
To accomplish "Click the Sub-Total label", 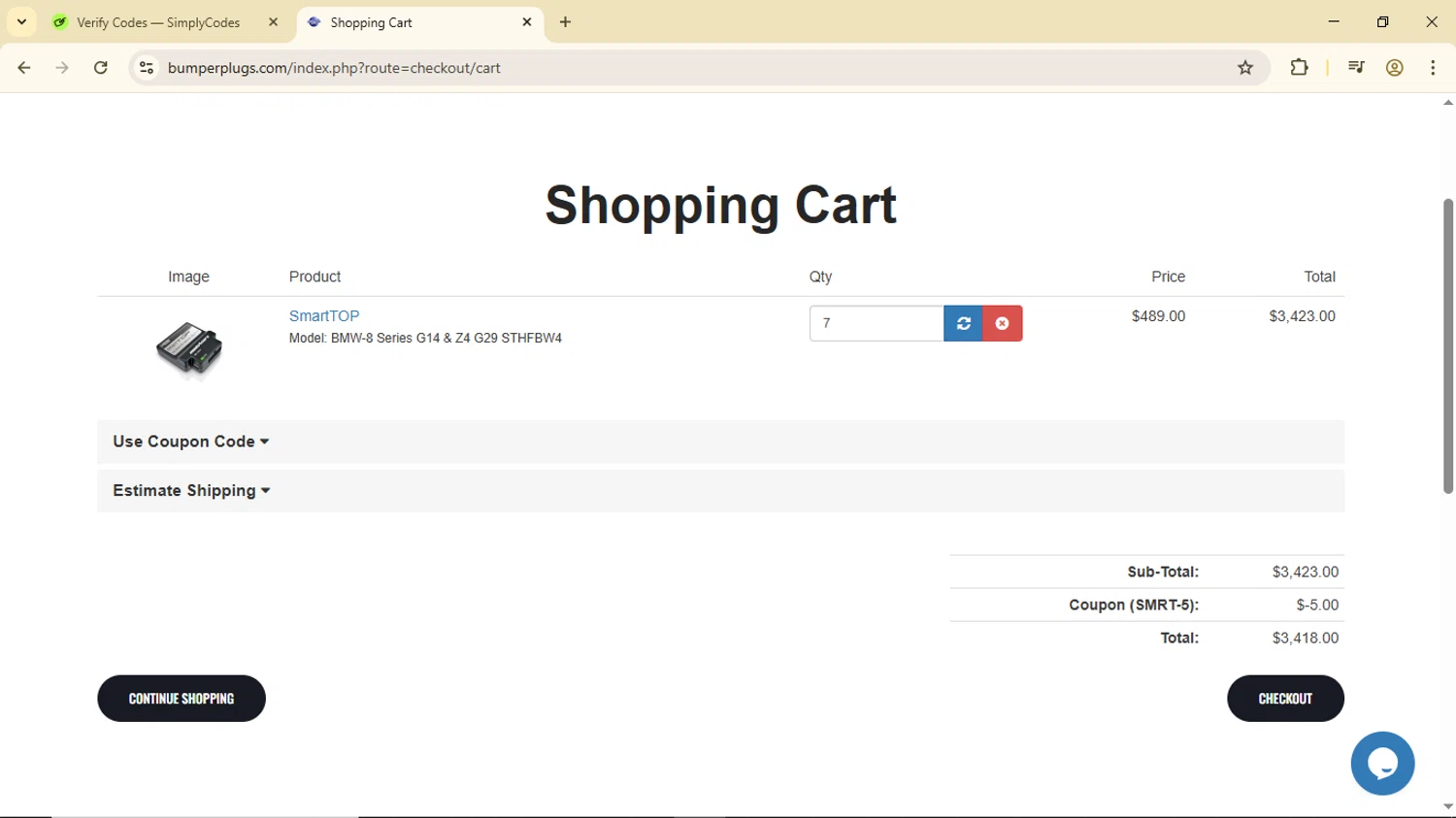I will click(x=1163, y=572).
